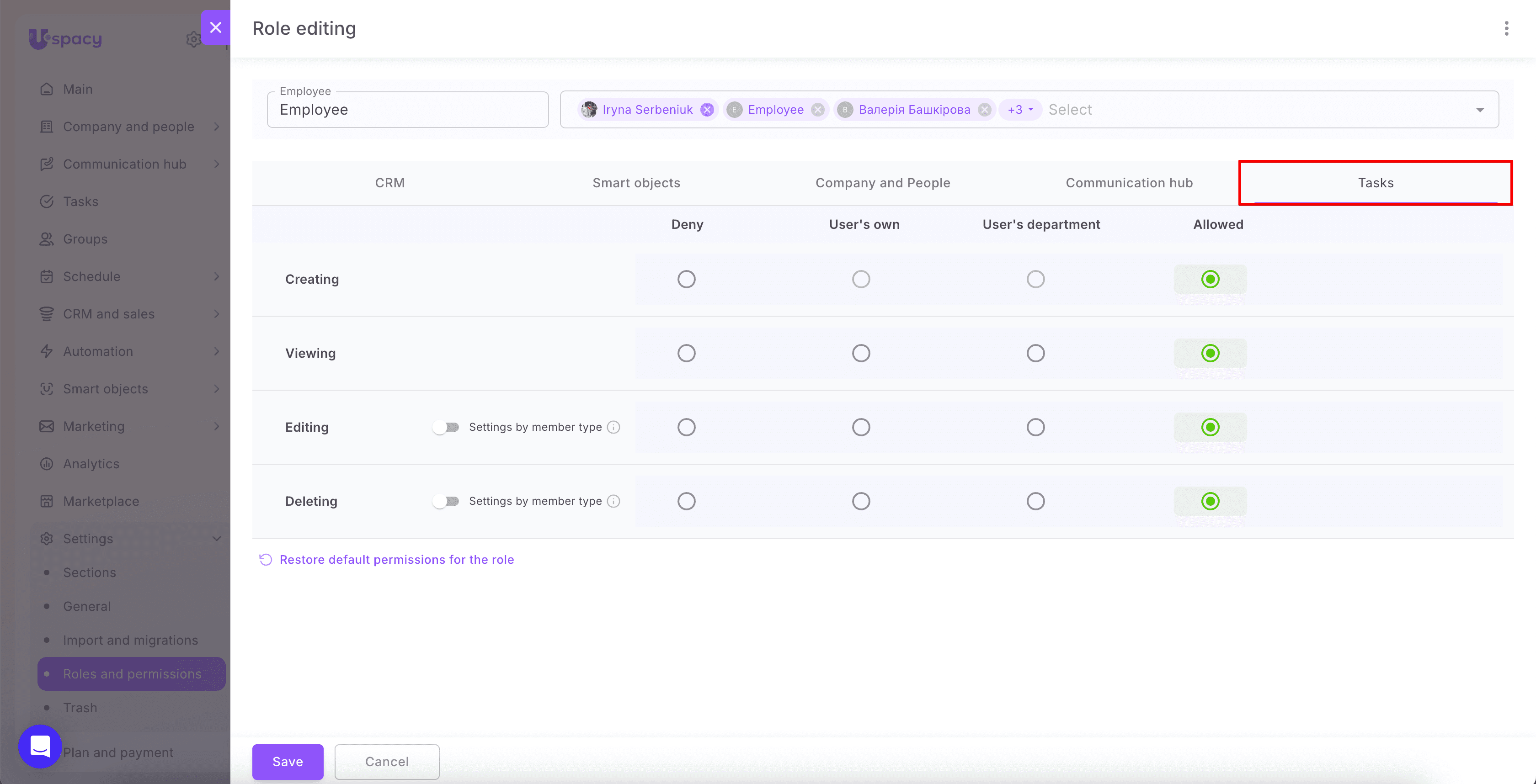
Task: Open the three-dot more options menu
Action: [1506, 29]
